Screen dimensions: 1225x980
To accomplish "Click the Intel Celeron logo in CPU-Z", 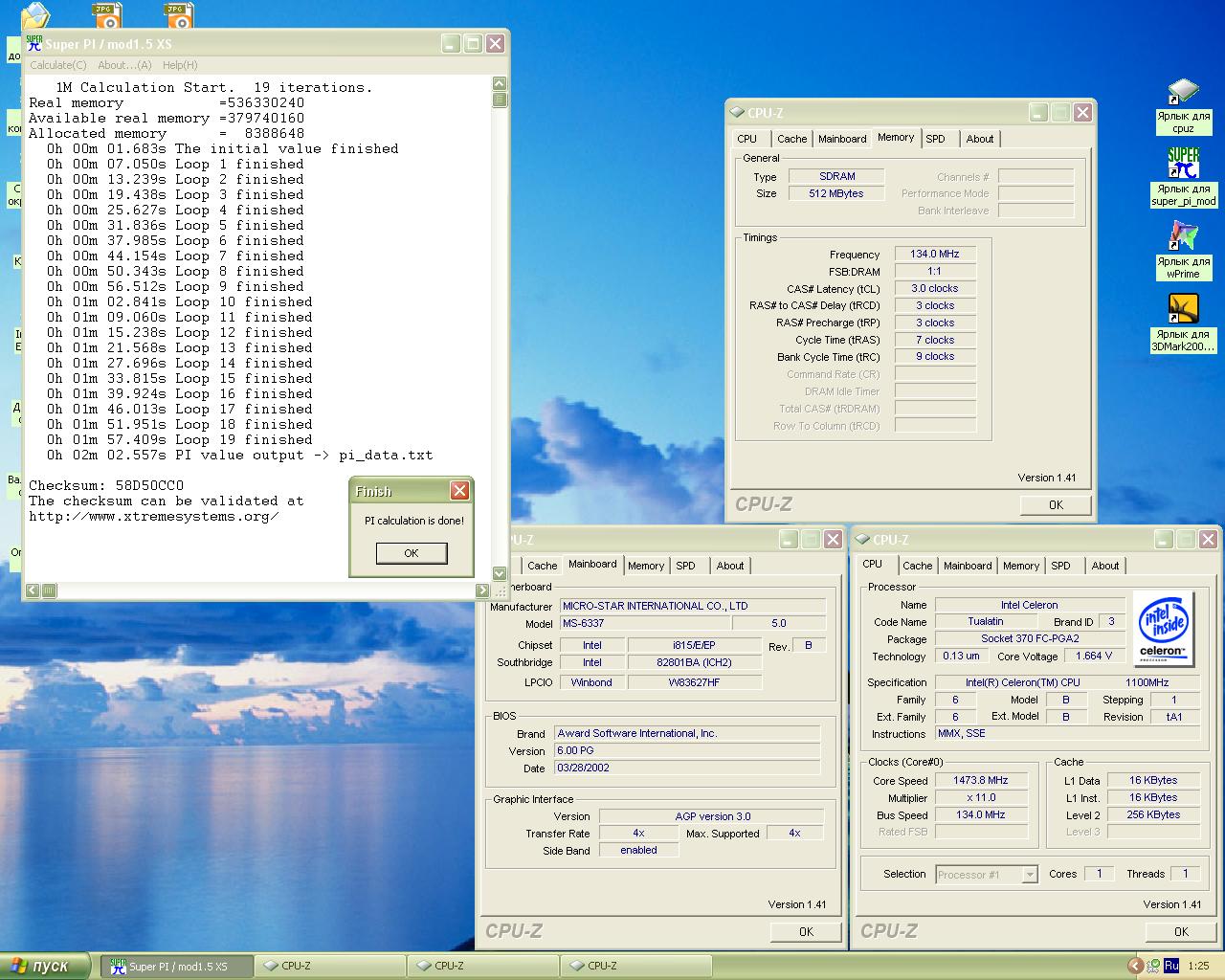I will [x=1164, y=628].
